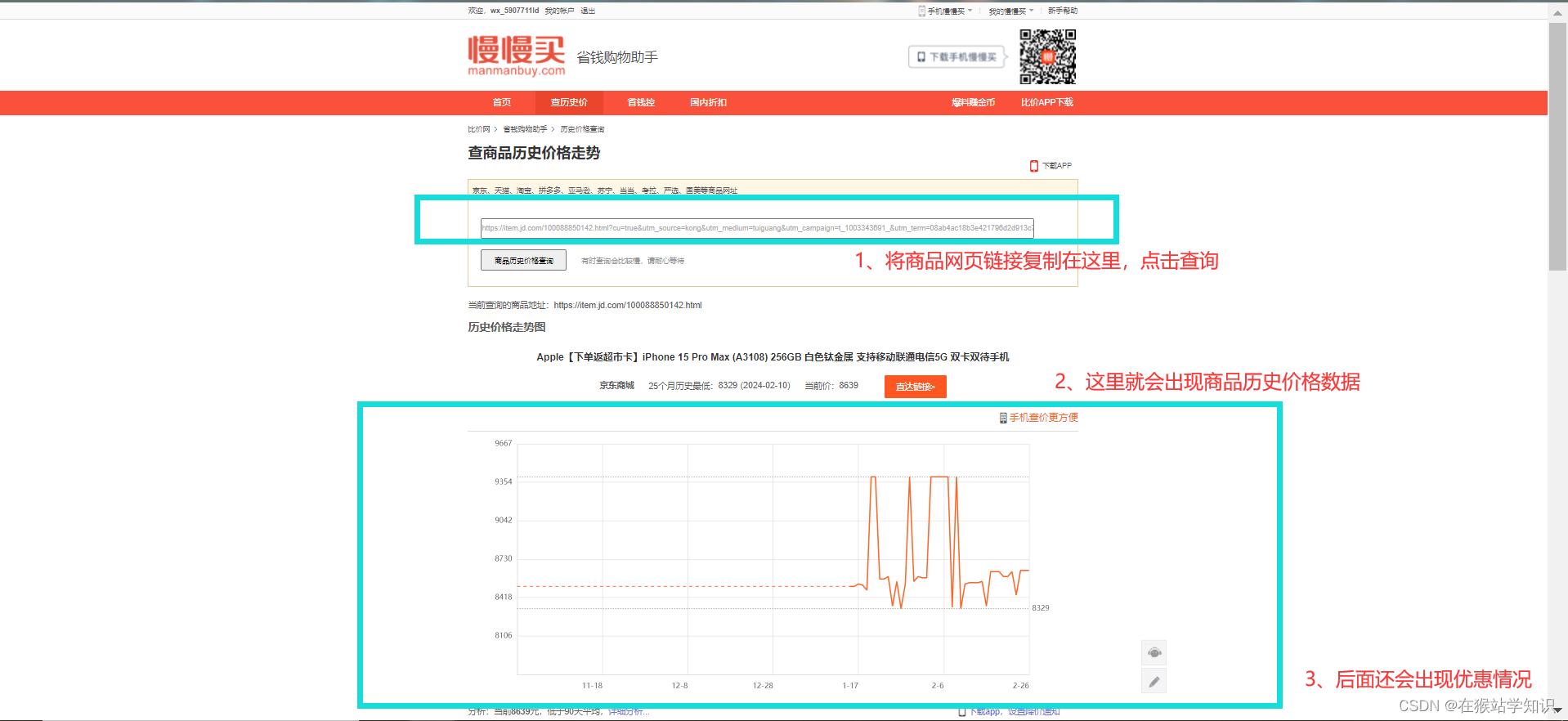Click the pencil feedback icon
This screenshot has height=721, width=1568.
1154,681
